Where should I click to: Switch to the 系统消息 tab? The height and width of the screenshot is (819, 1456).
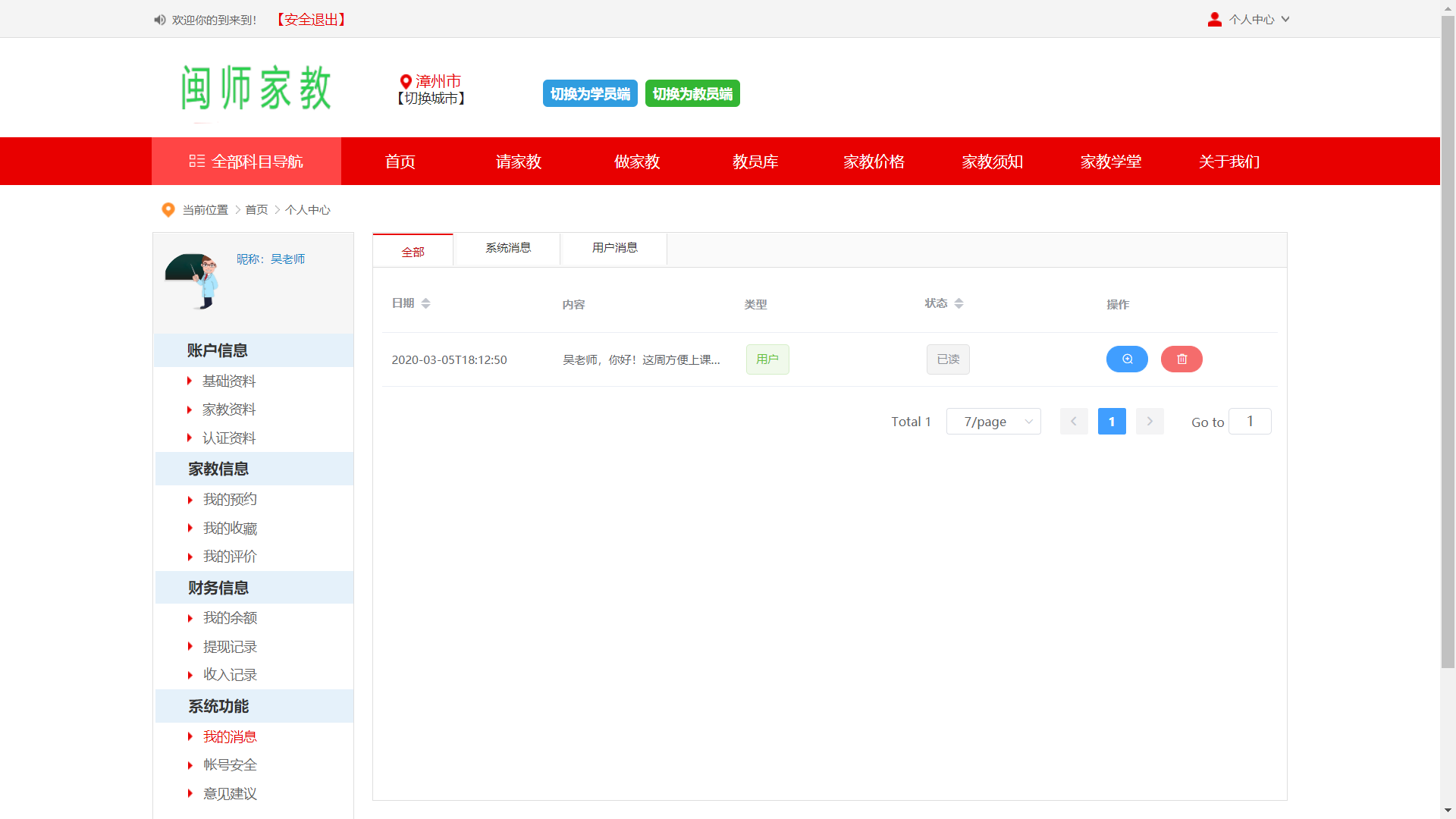pyautogui.click(x=507, y=248)
